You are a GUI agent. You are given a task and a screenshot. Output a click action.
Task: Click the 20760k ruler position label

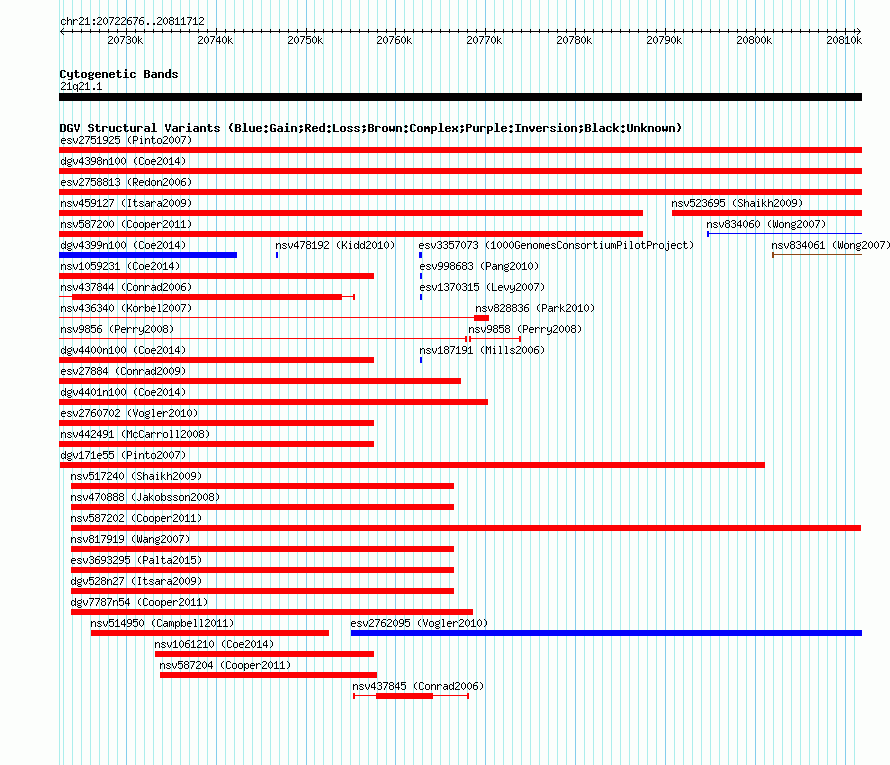(x=394, y=40)
